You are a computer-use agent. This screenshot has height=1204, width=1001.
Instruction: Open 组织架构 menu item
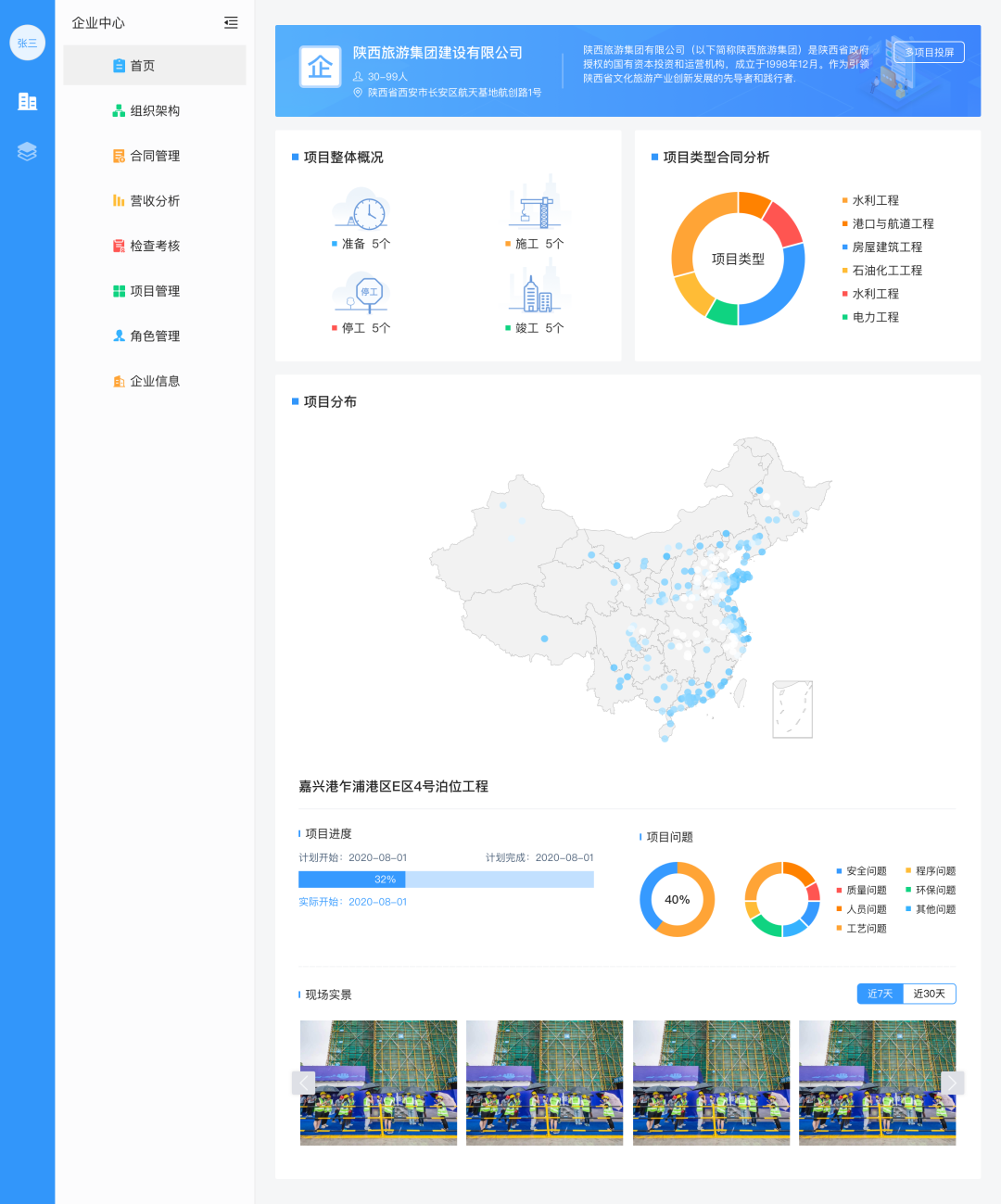pyautogui.click(x=155, y=110)
